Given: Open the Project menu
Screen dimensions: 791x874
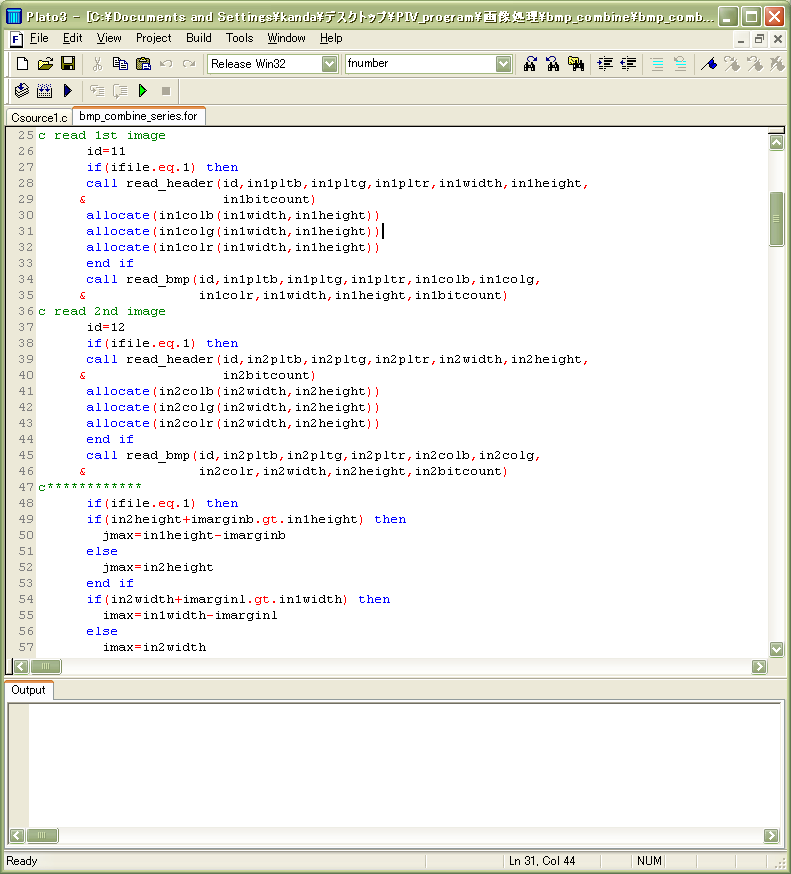Looking at the screenshot, I should tap(154, 38).
